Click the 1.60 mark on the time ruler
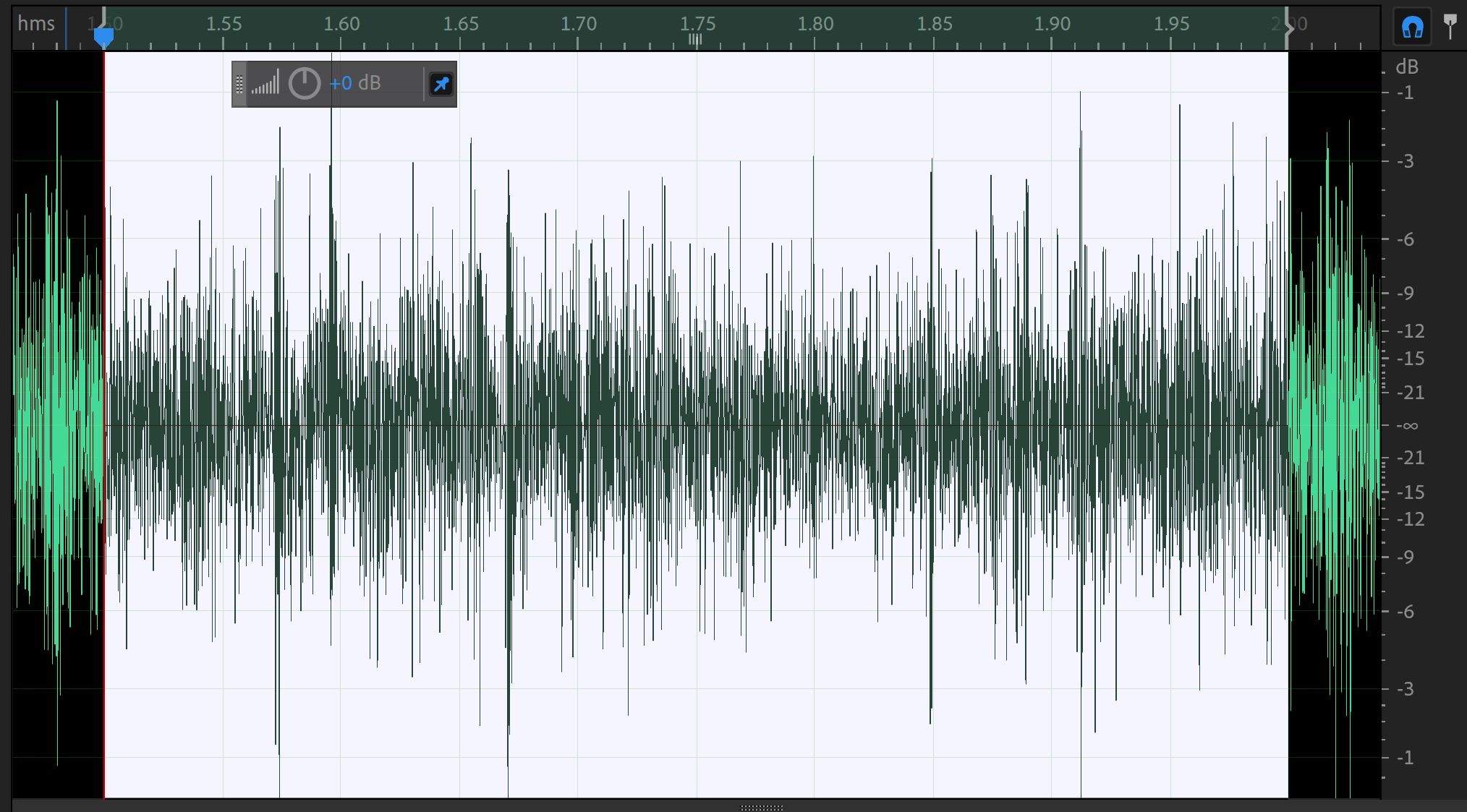 [341, 24]
